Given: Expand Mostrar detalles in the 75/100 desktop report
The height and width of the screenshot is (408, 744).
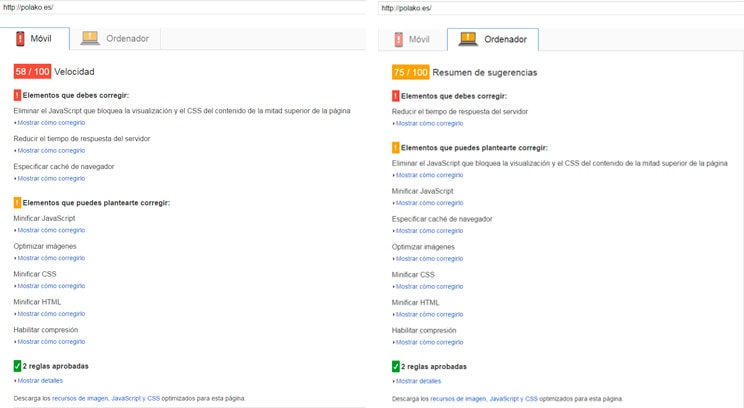Looking at the screenshot, I should click(x=418, y=381).
